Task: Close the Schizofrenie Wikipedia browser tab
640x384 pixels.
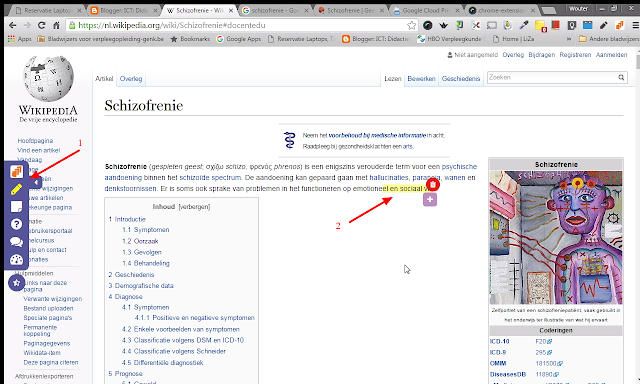Action: [231, 11]
